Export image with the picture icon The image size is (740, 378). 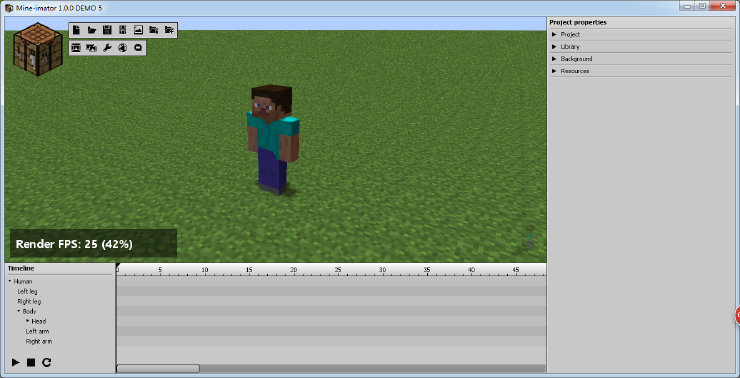138,30
